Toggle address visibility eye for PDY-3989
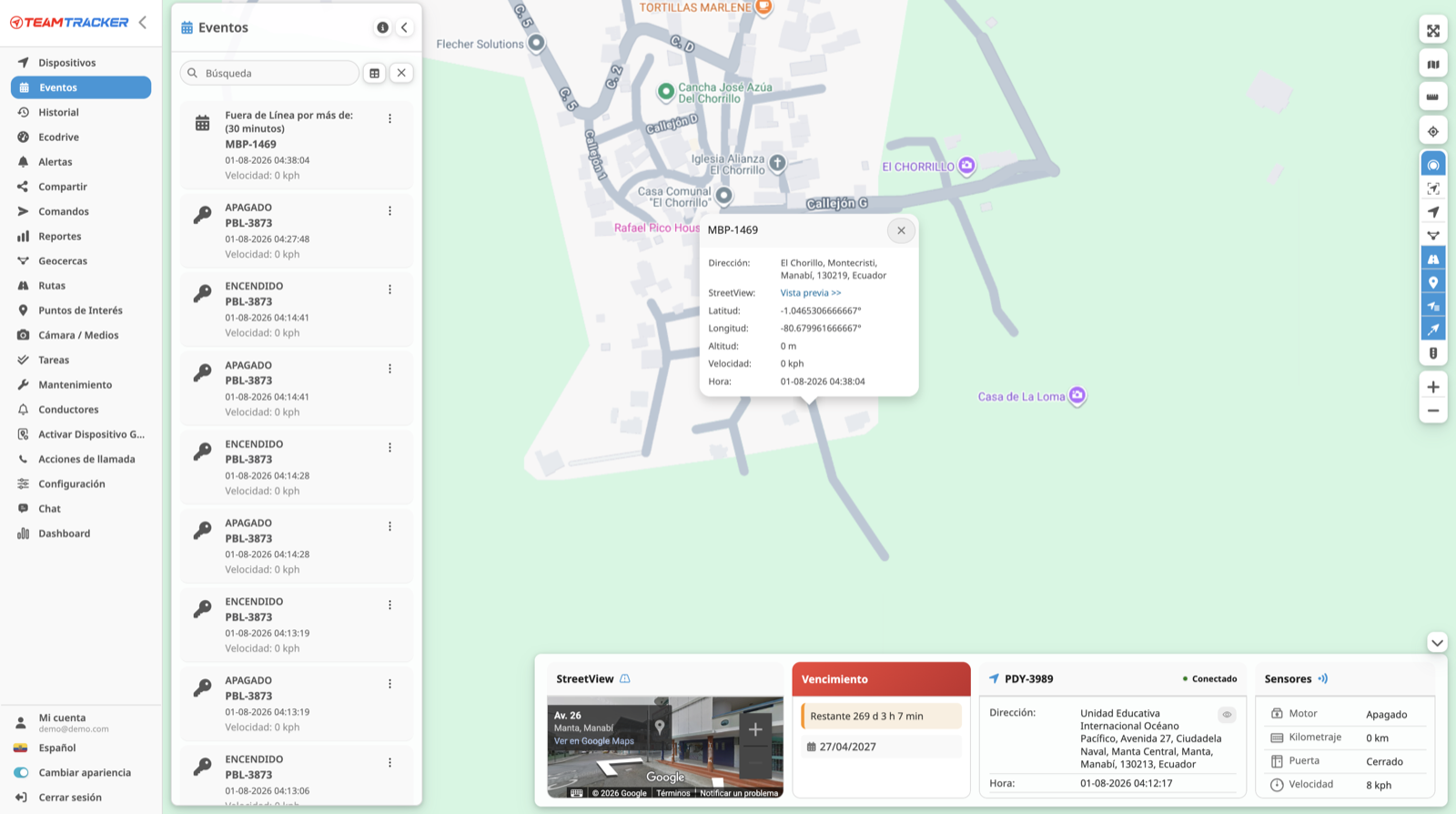Image resolution: width=1456 pixels, height=814 pixels. (x=1227, y=715)
